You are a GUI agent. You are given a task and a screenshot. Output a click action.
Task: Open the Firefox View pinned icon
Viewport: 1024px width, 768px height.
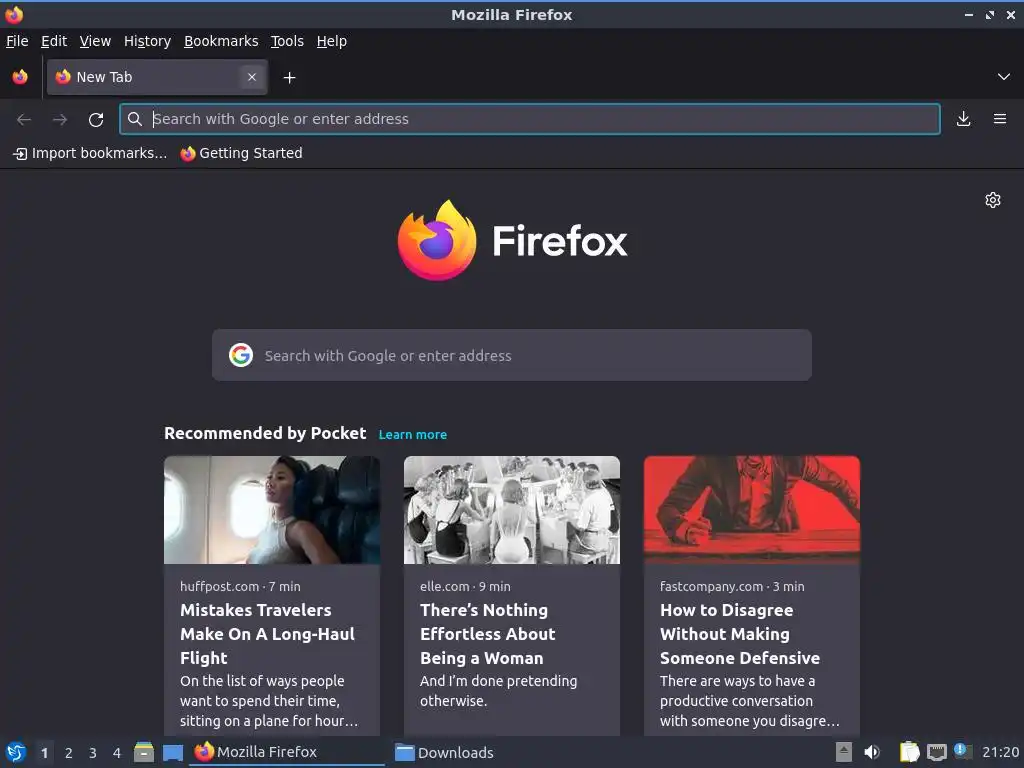tap(20, 77)
